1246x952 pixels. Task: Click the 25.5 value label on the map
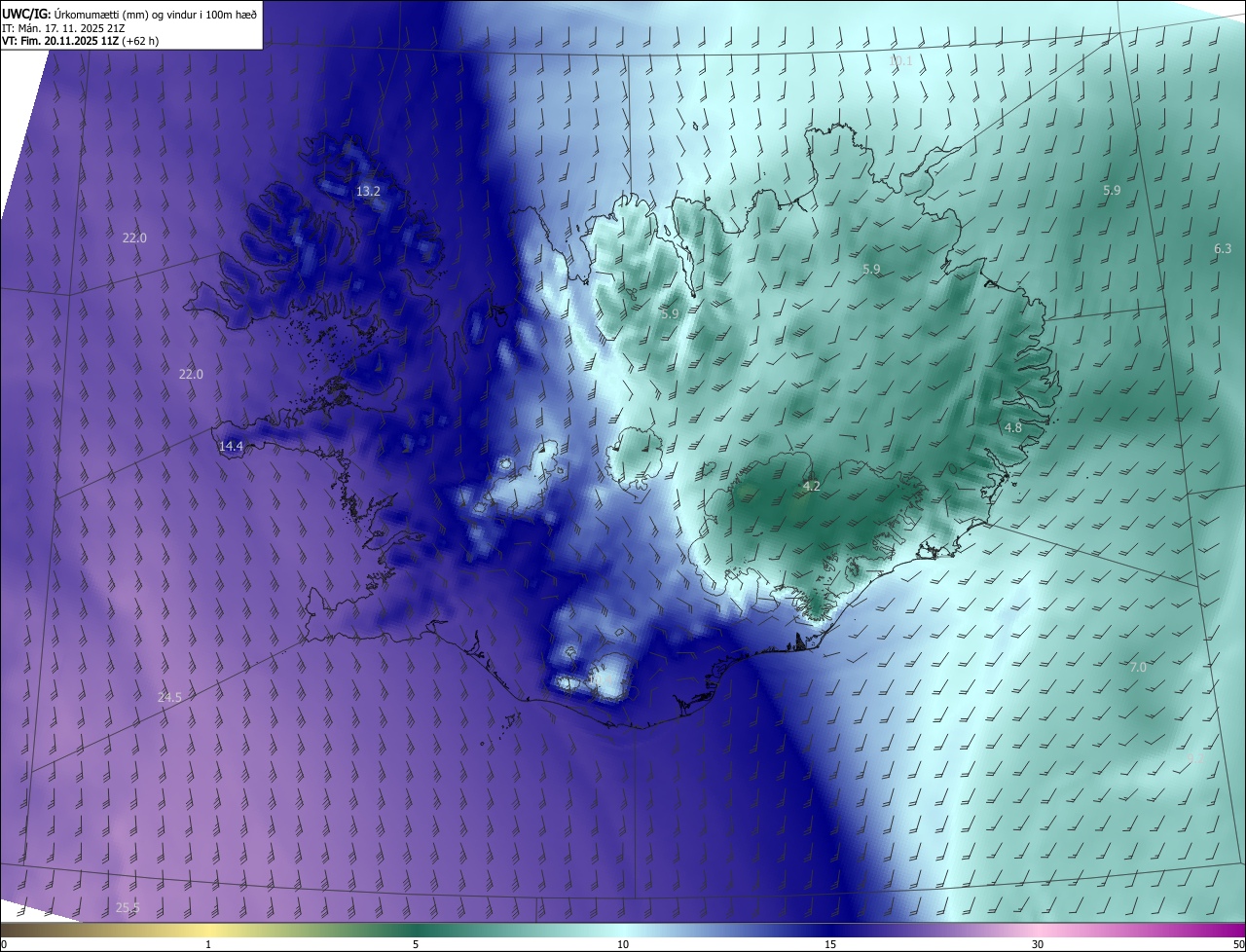[x=128, y=908]
